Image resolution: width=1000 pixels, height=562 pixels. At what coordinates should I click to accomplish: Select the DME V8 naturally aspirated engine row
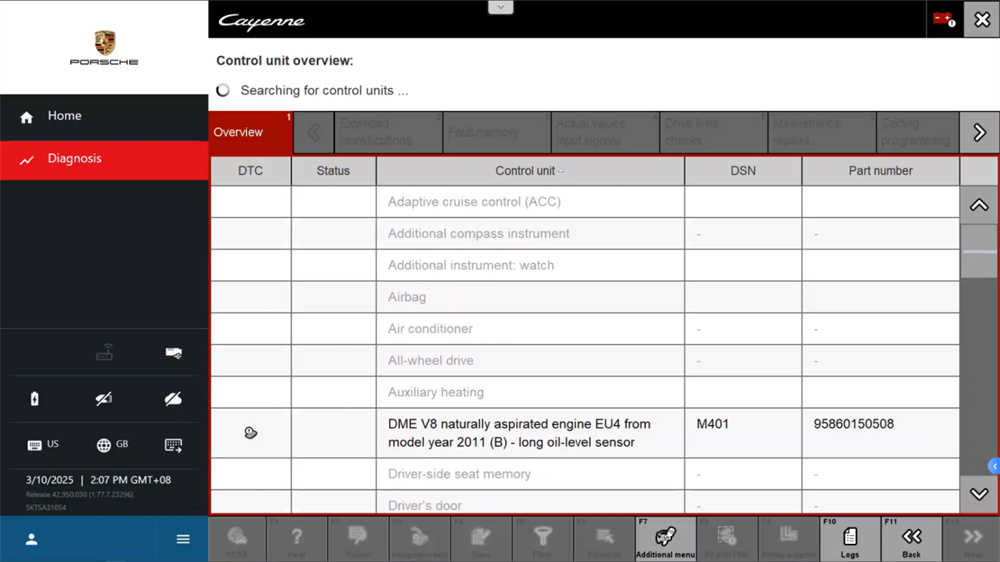coord(529,433)
